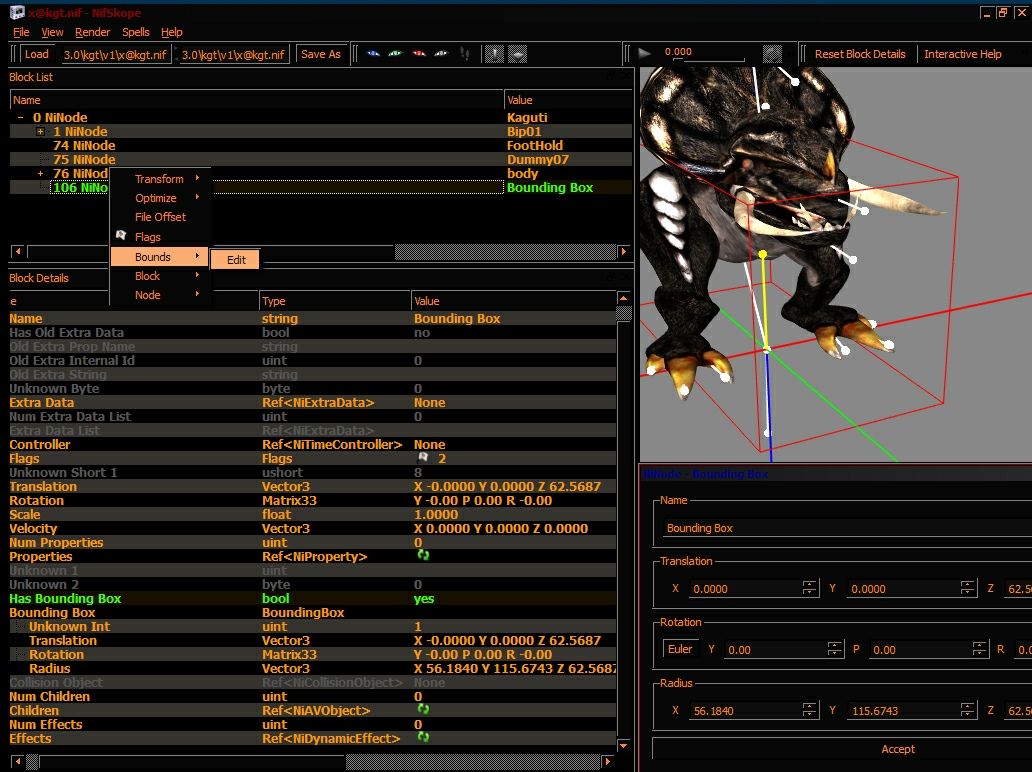Click the grey eye view icon in toolbar
The width and height of the screenshot is (1032, 772).
[441, 54]
